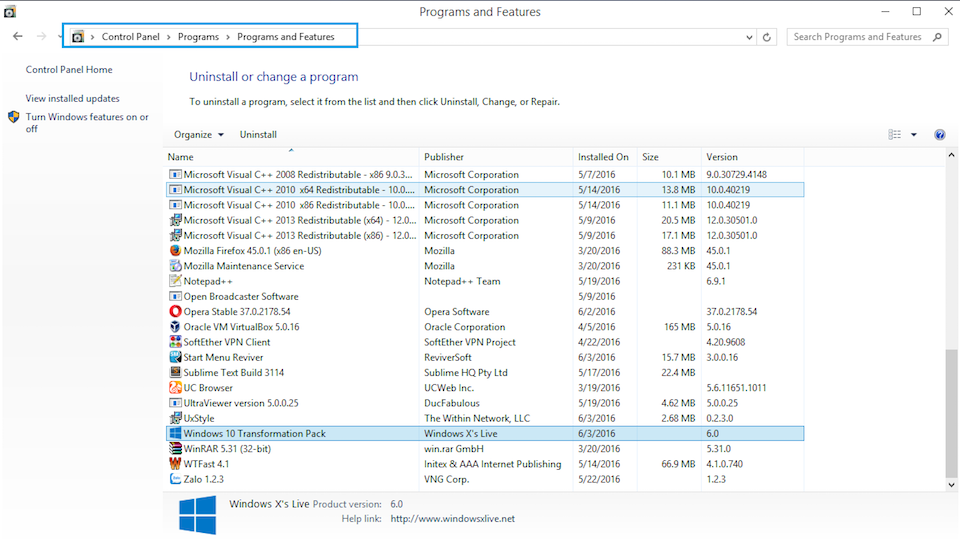Sort by the Installed On column header
960x542 pixels.
605,157
